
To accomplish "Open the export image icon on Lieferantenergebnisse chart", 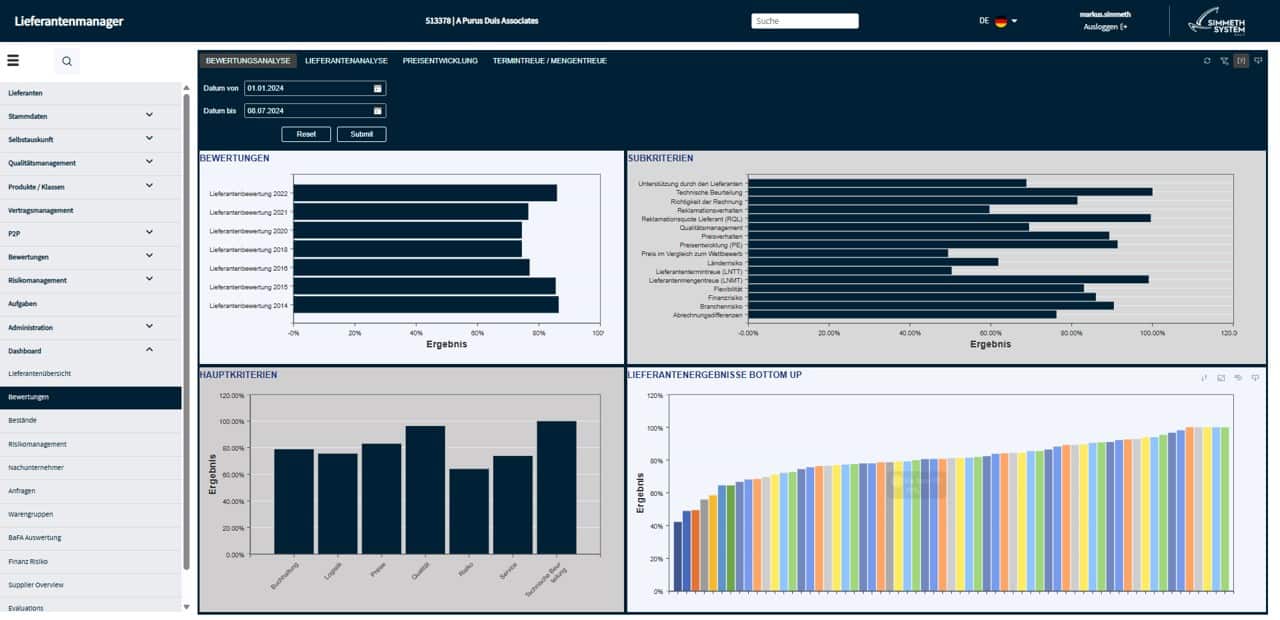I will (1222, 378).
